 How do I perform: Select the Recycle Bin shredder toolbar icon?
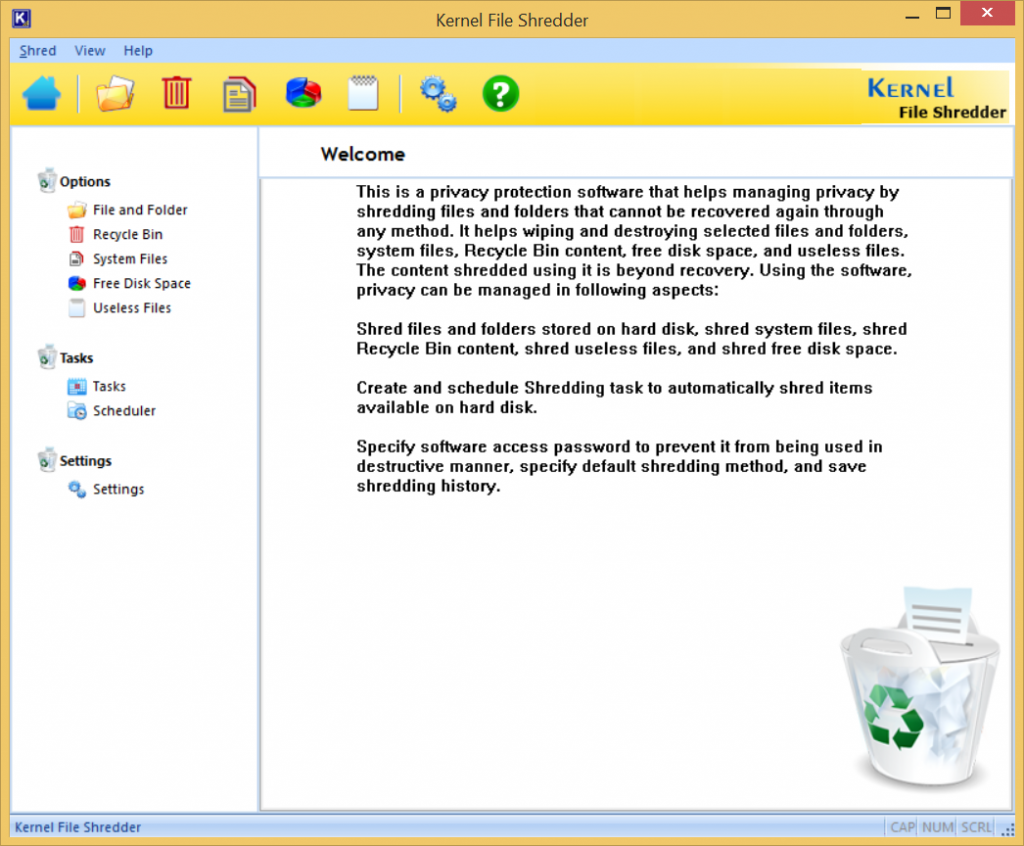pos(177,93)
